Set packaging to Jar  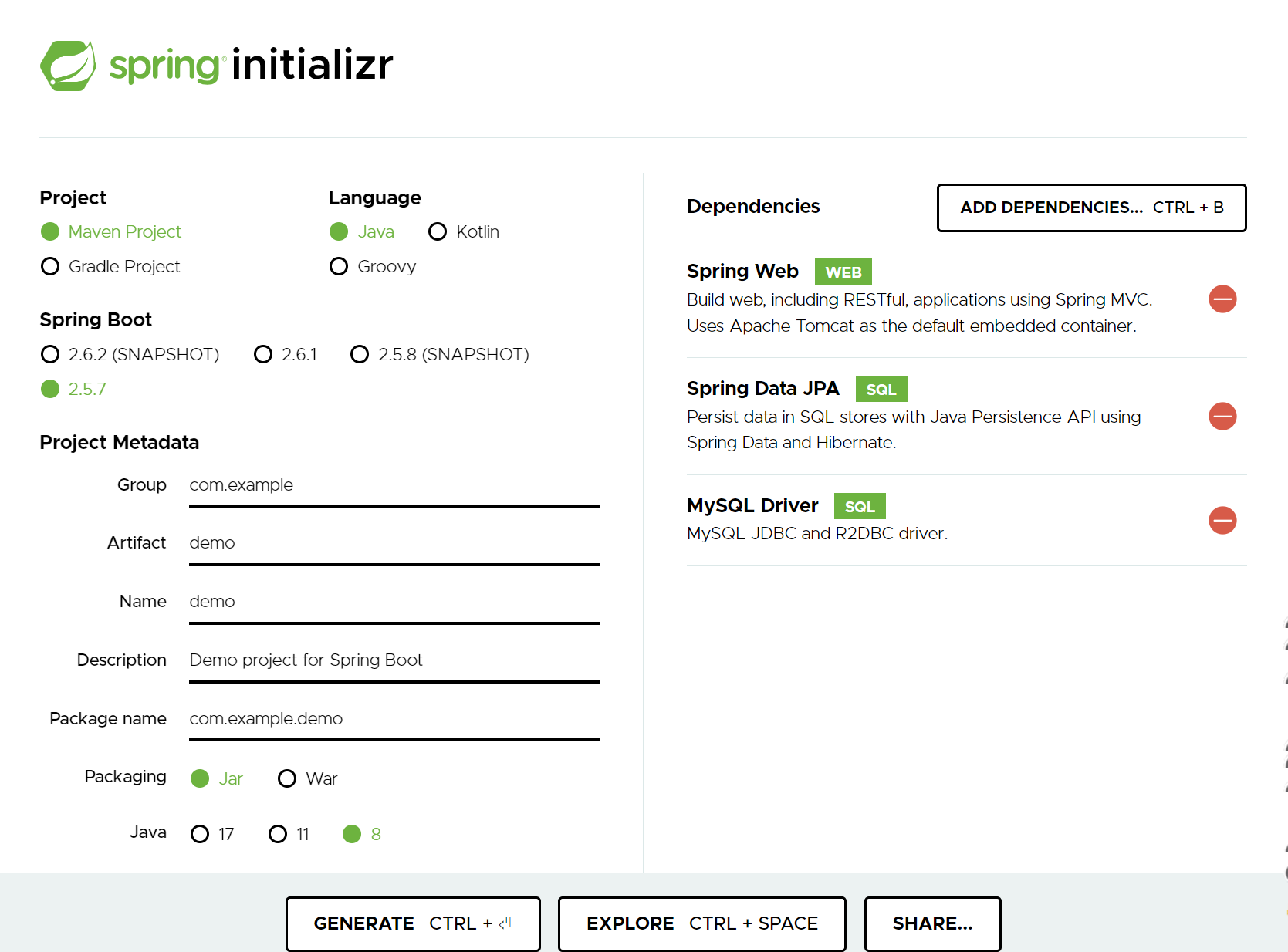tap(217, 778)
